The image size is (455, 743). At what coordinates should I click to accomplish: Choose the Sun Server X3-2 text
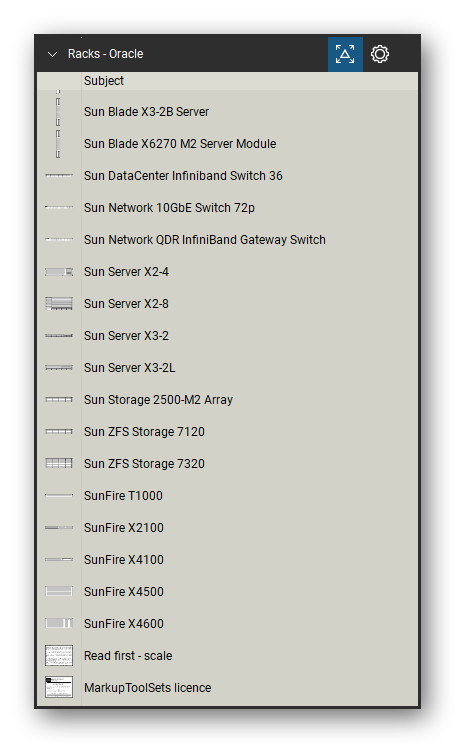click(126, 336)
